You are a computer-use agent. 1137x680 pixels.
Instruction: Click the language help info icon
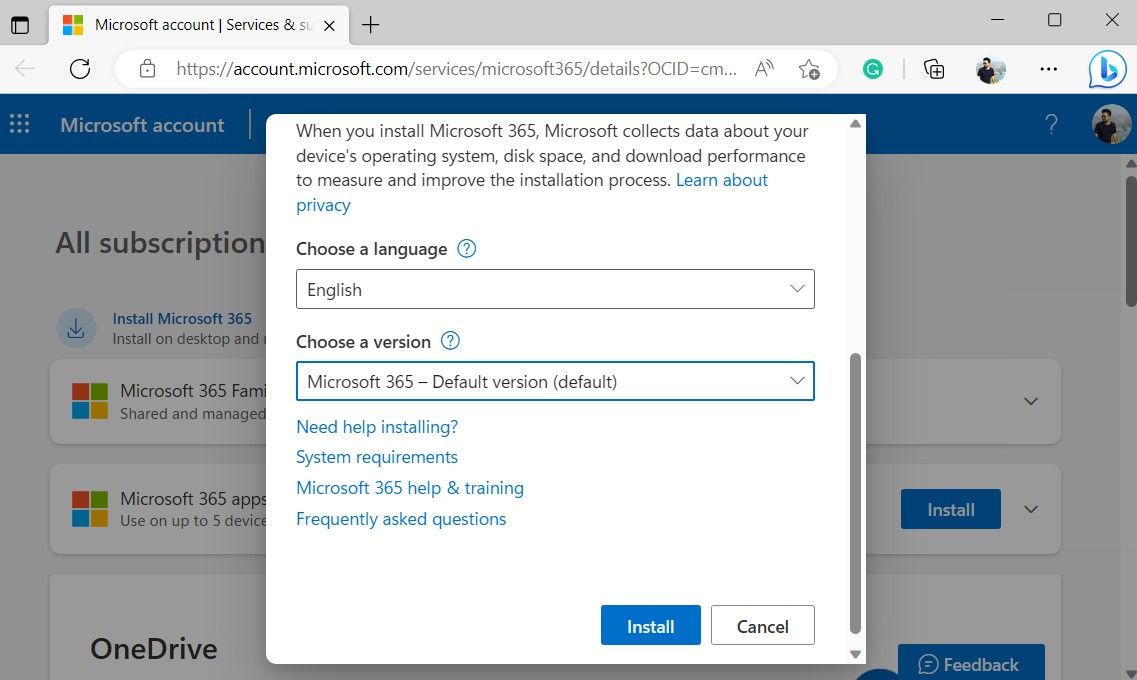coord(466,249)
